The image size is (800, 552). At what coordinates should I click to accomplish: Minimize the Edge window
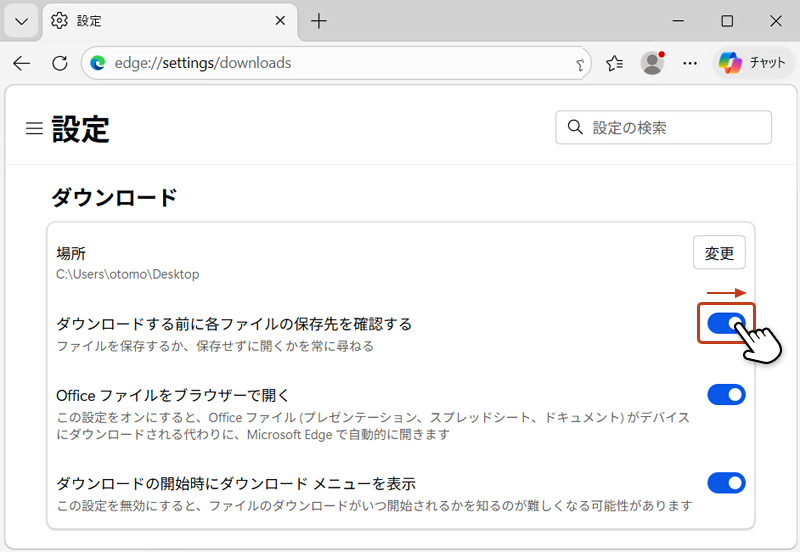tap(678, 21)
